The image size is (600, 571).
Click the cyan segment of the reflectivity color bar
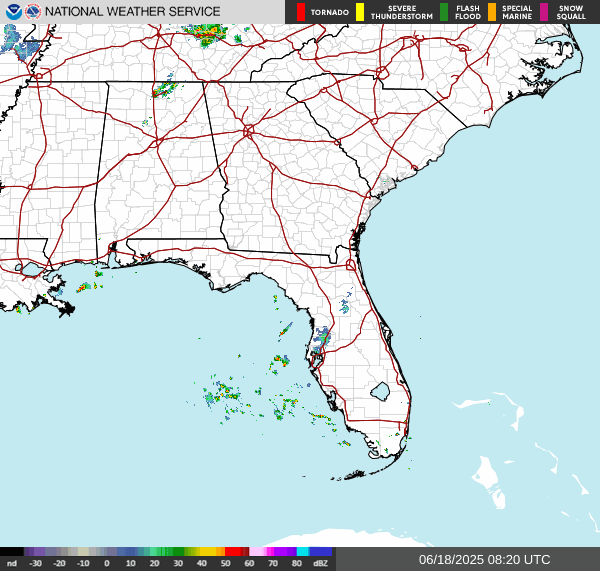coord(303,551)
